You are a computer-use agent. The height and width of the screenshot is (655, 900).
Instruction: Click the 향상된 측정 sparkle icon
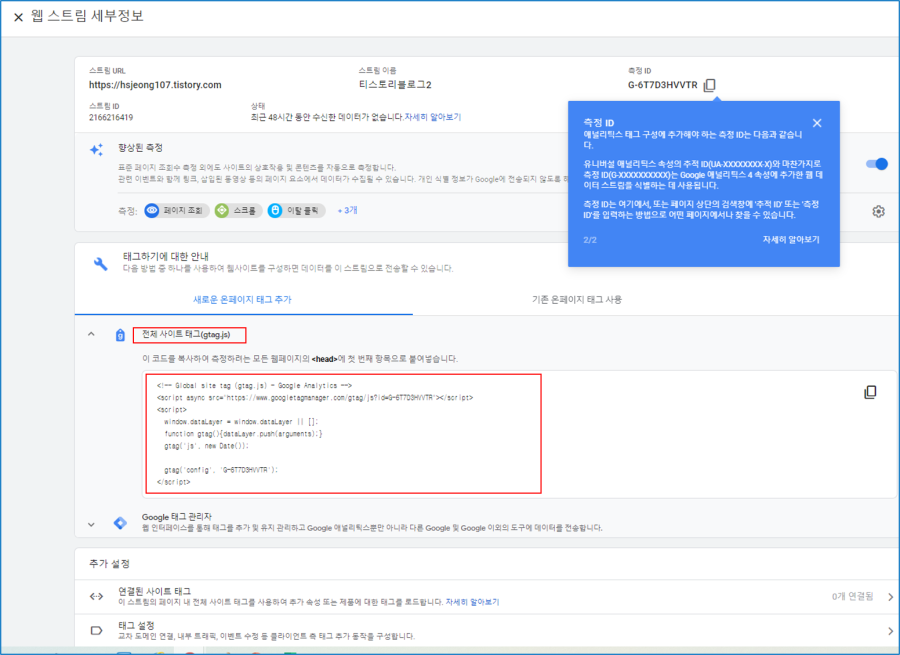click(x=96, y=149)
